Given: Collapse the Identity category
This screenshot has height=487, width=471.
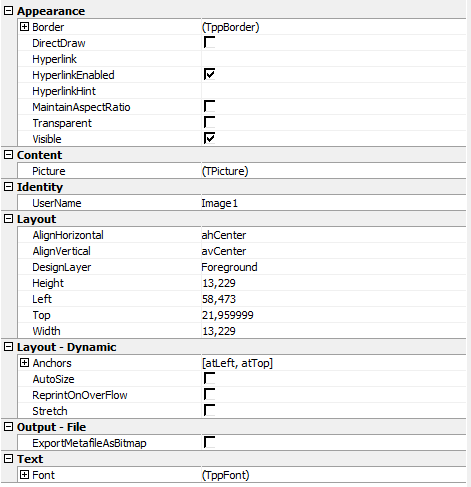Looking at the screenshot, I should tap(8, 187).
